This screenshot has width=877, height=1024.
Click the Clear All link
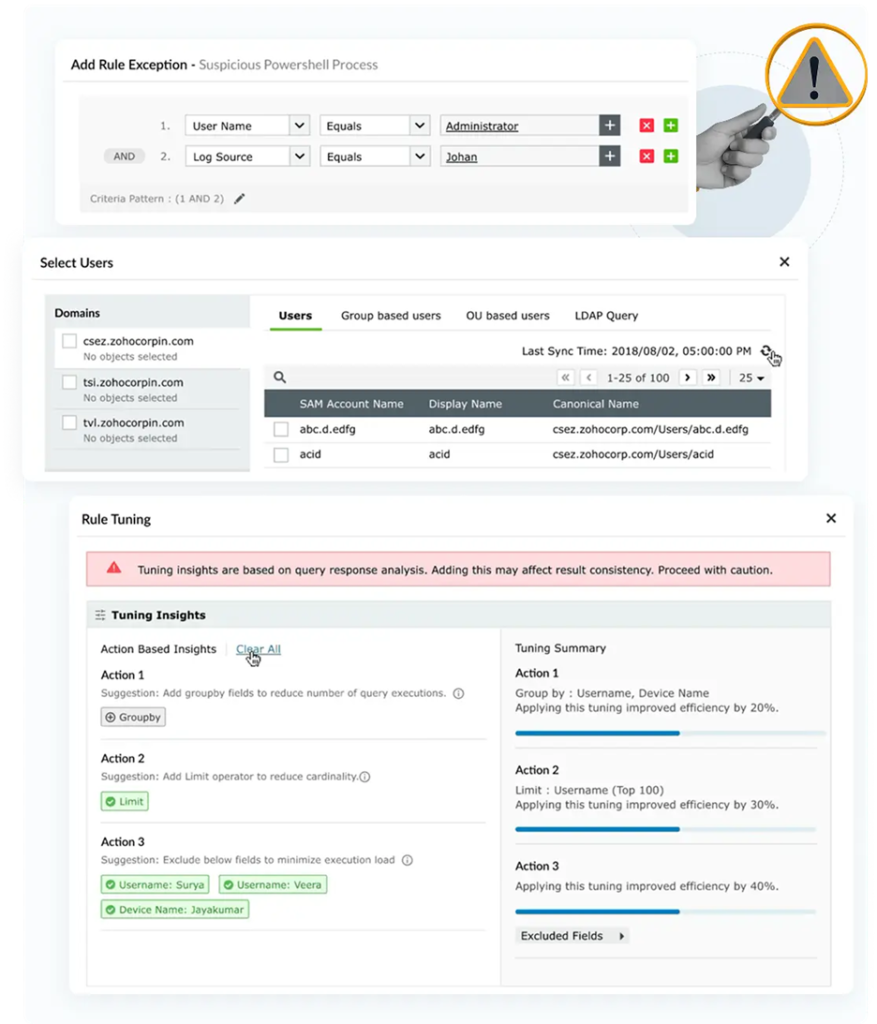click(258, 649)
